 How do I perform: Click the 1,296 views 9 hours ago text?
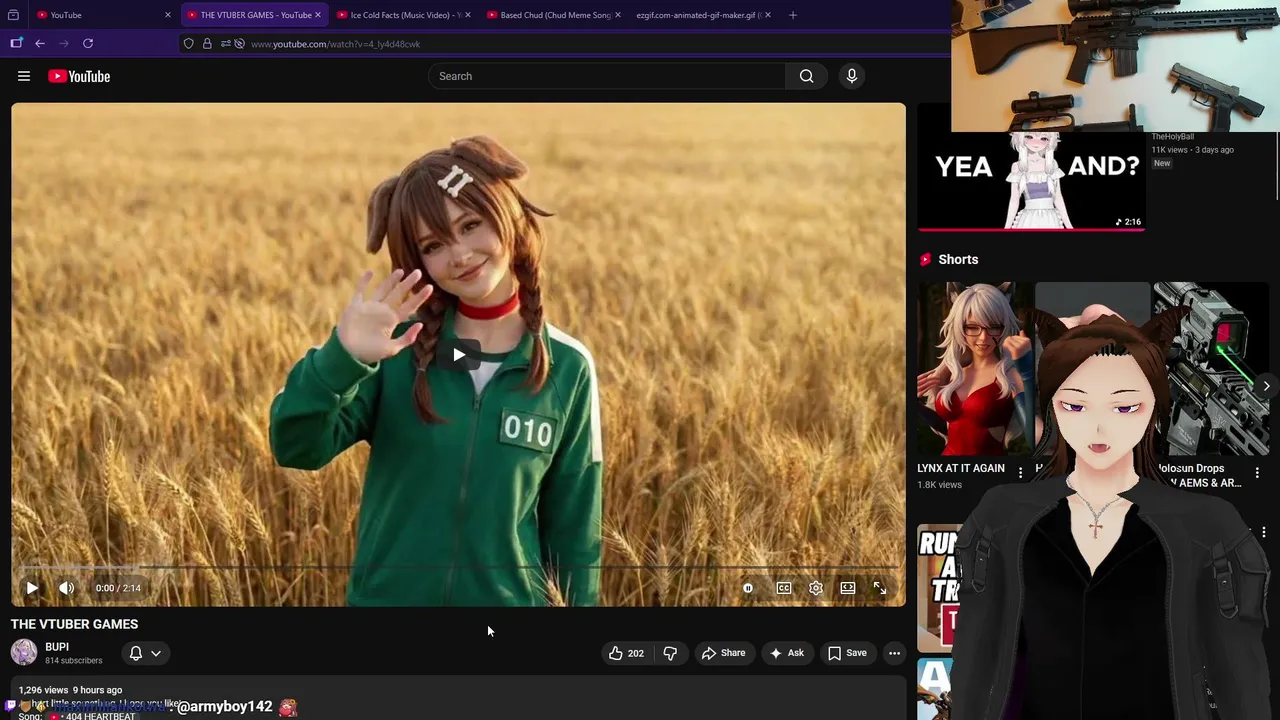[x=70, y=690]
